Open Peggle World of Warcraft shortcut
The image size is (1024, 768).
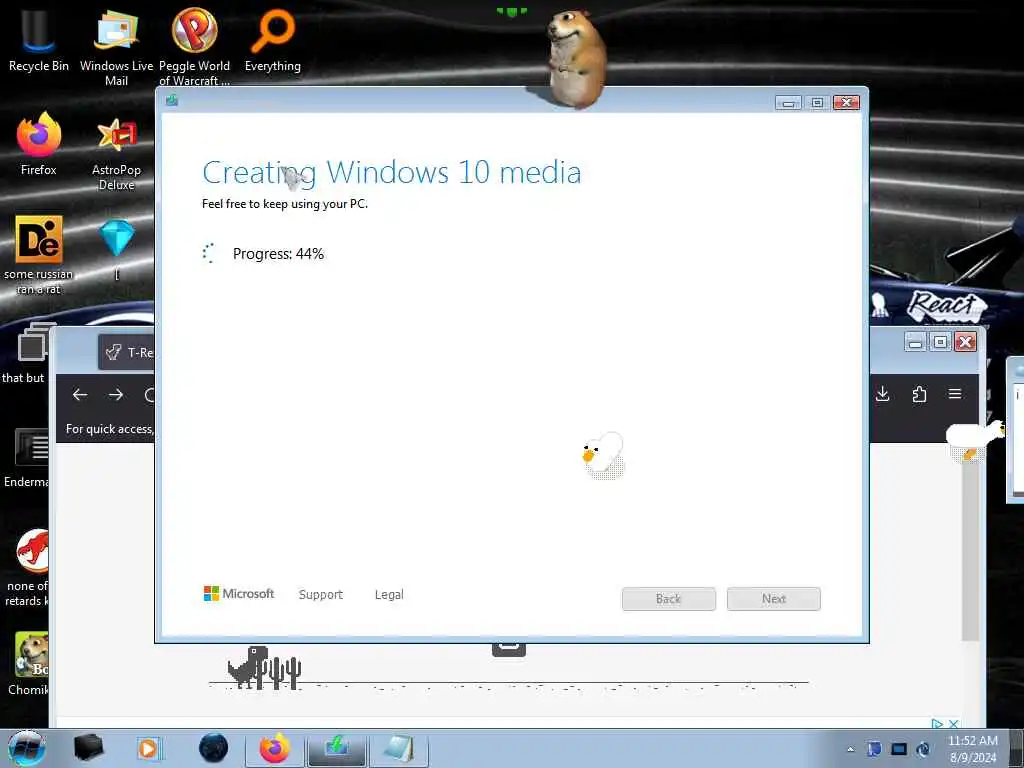click(194, 47)
